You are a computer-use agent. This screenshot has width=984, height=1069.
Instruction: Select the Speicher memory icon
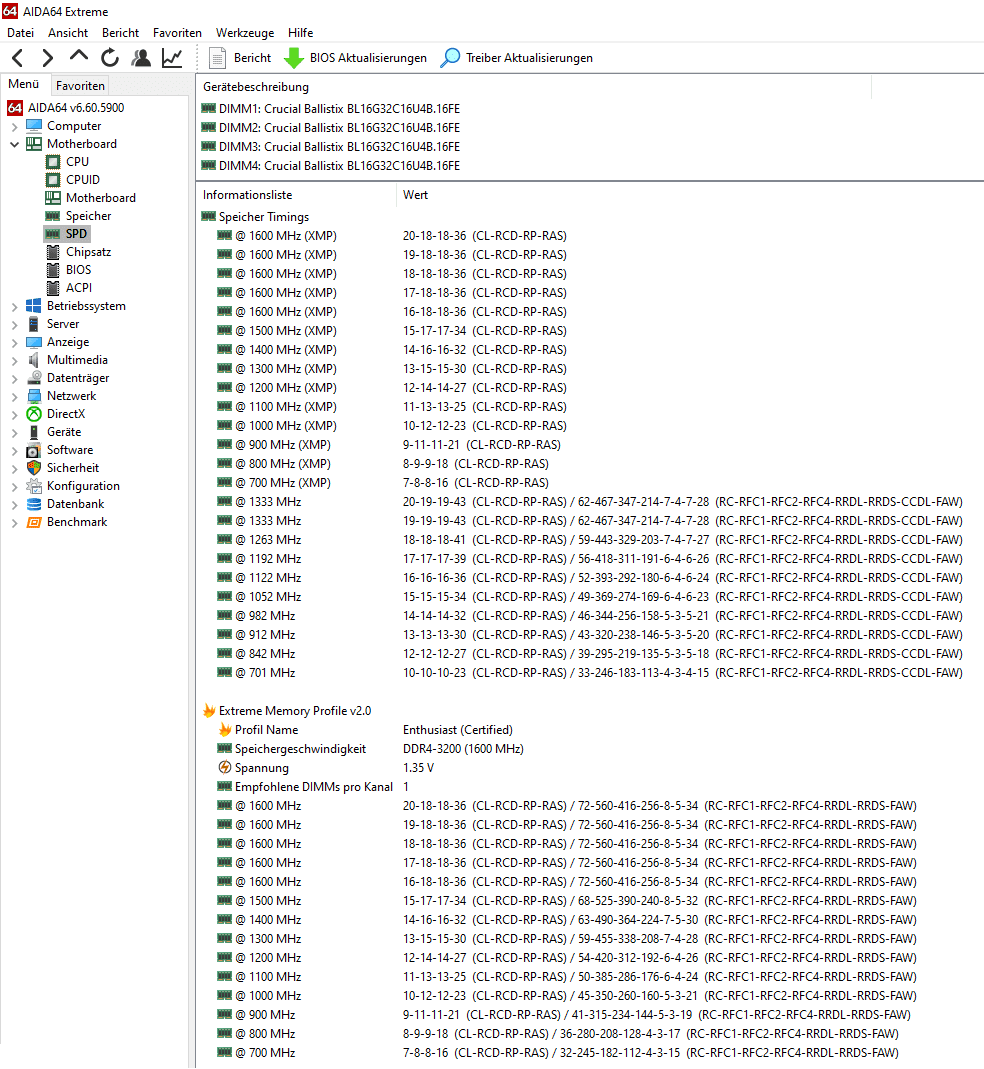click(53, 215)
